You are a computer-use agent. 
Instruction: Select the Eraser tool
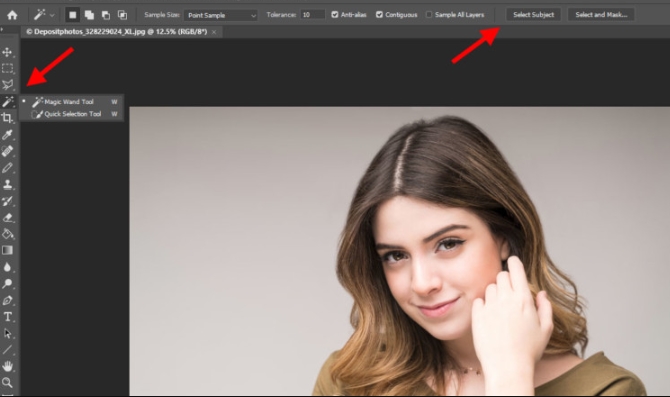tap(7, 218)
